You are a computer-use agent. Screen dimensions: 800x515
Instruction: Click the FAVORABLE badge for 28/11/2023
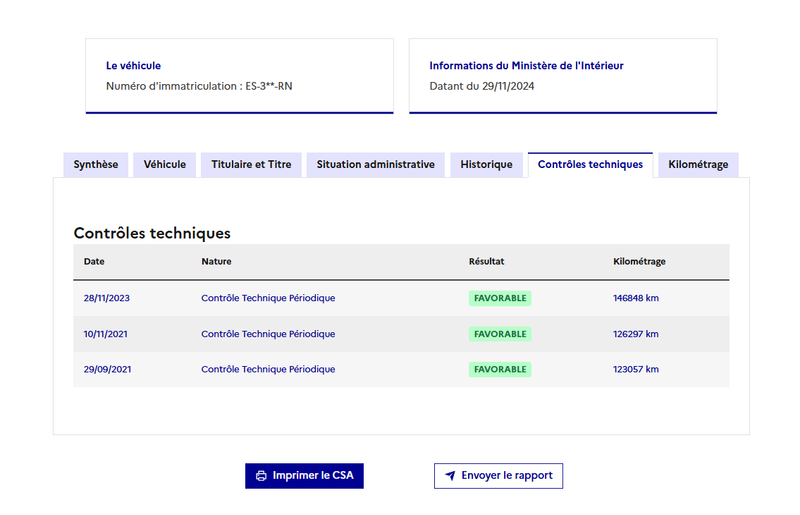click(x=500, y=298)
